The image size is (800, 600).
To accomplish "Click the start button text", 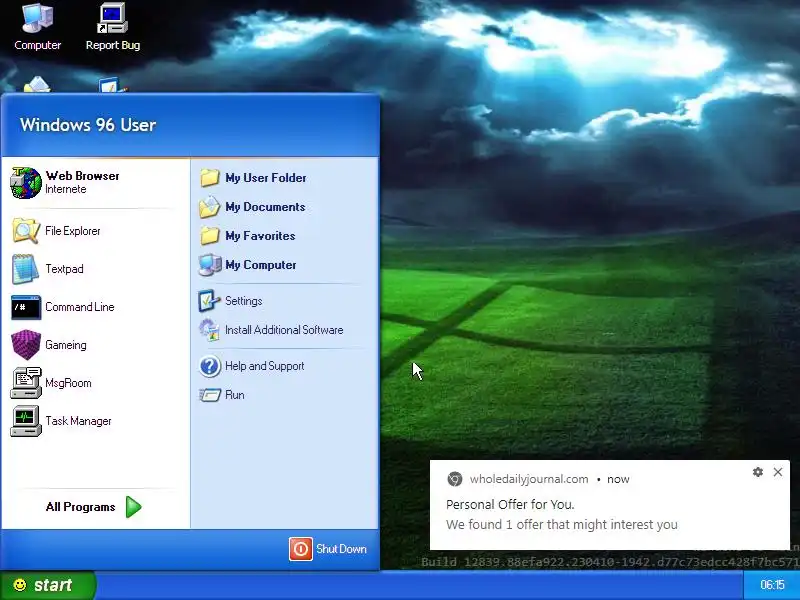I will (x=53, y=585).
